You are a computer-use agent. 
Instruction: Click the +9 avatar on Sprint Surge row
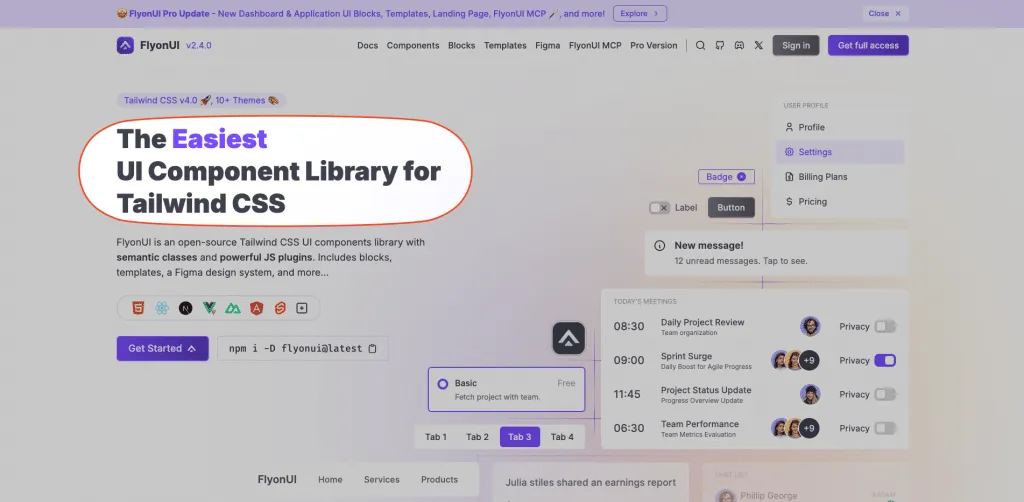pos(809,360)
